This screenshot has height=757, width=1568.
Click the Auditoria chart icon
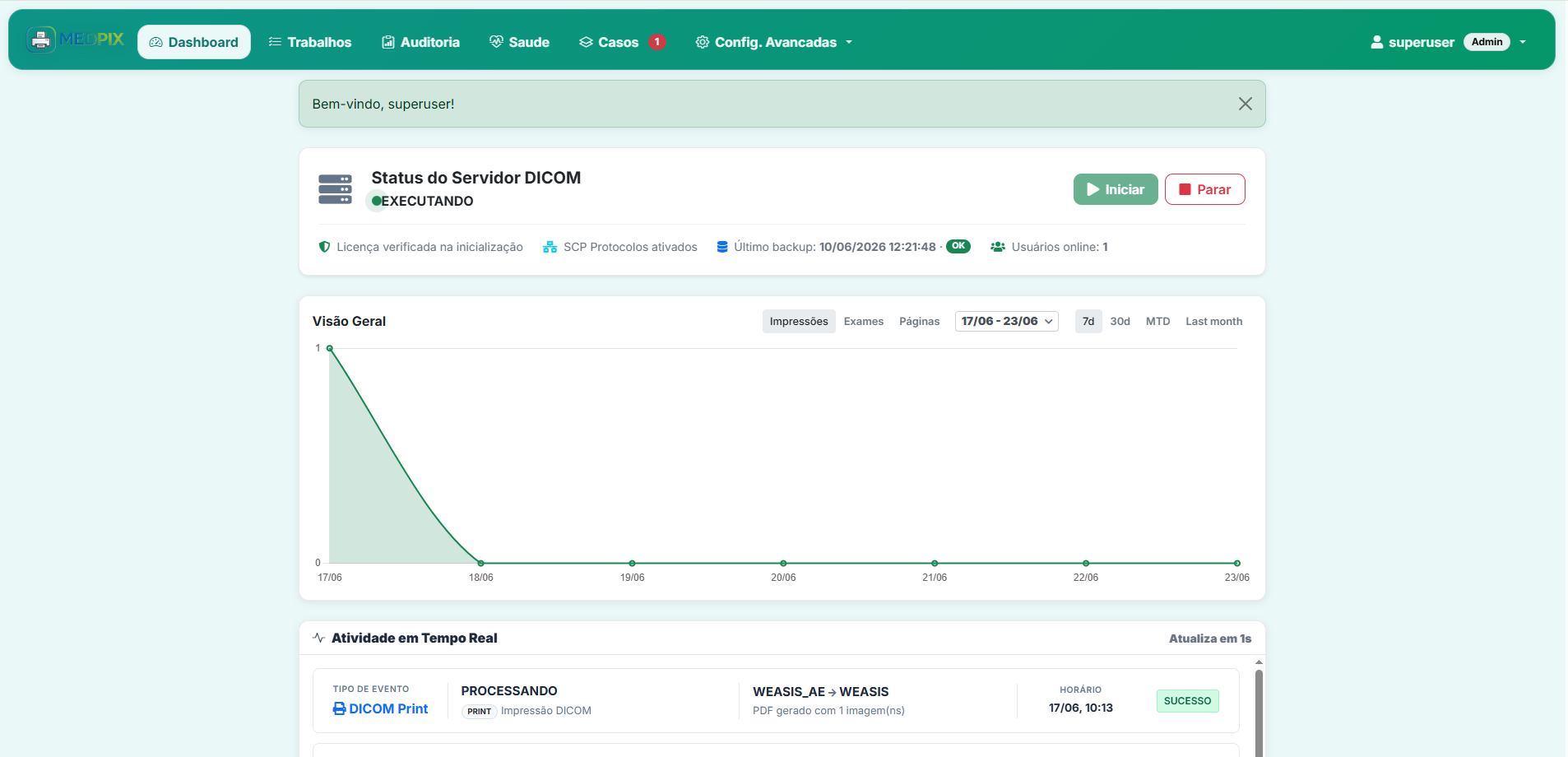tap(388, 42)
